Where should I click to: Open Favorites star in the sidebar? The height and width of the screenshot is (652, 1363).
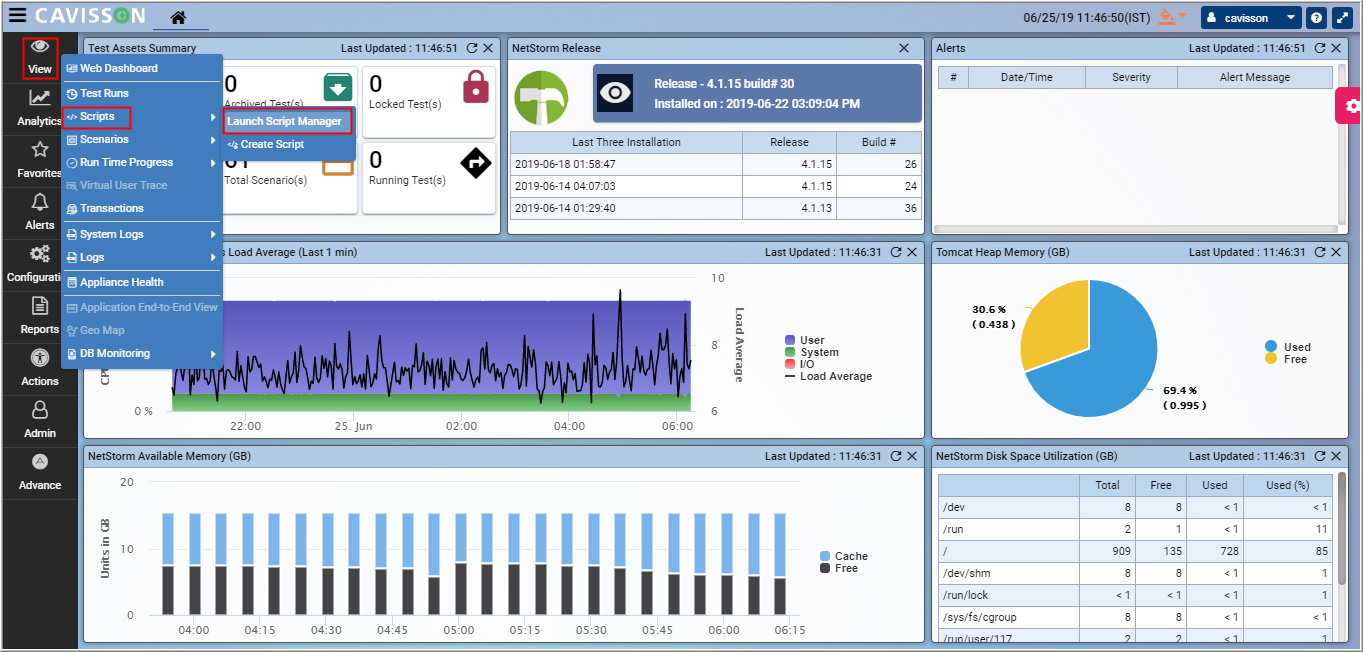(x=40, y=160)
